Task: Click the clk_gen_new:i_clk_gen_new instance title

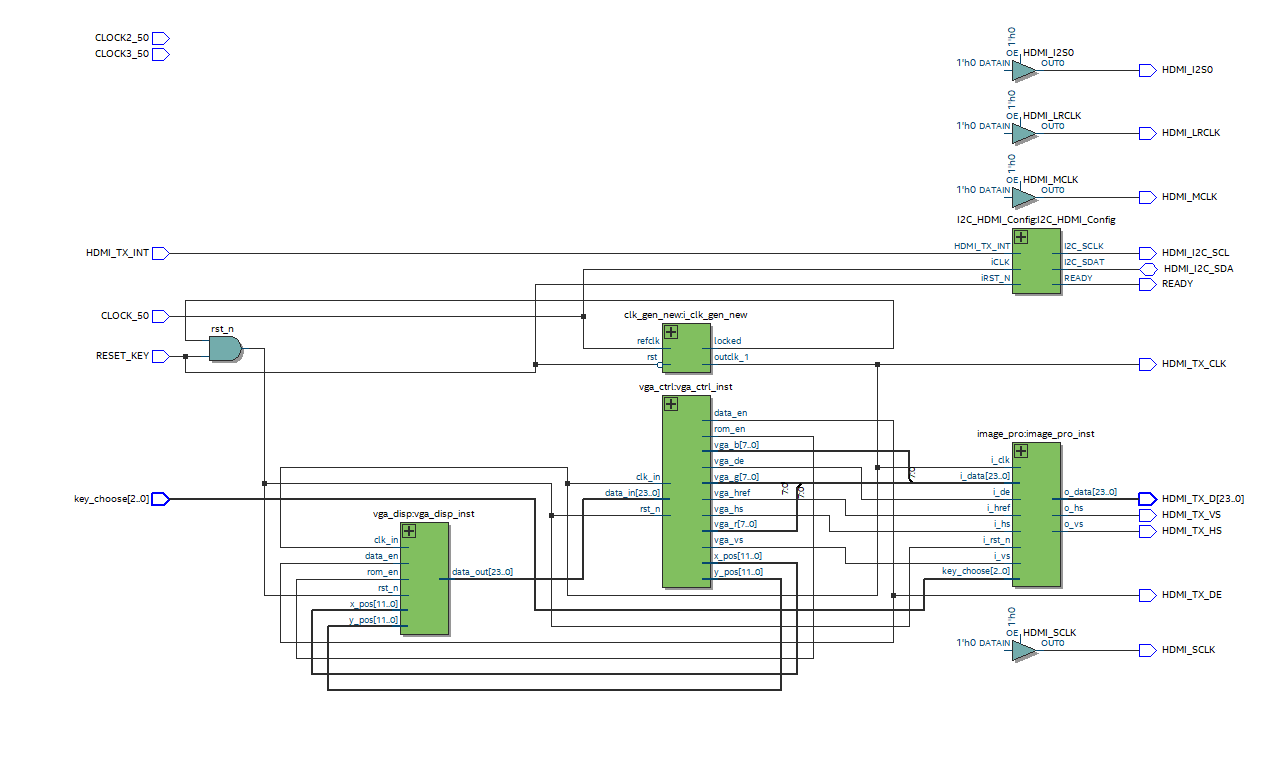Action: [685, 315]
